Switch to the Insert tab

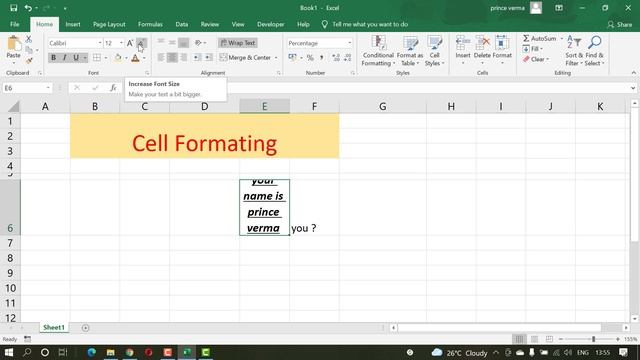pyautogui.click(x=73, y=24)
